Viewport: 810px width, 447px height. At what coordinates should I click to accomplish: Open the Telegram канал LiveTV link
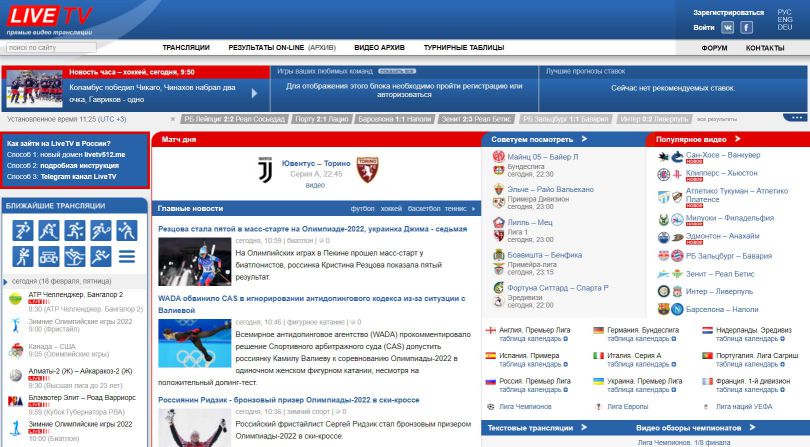coord(78,177)
